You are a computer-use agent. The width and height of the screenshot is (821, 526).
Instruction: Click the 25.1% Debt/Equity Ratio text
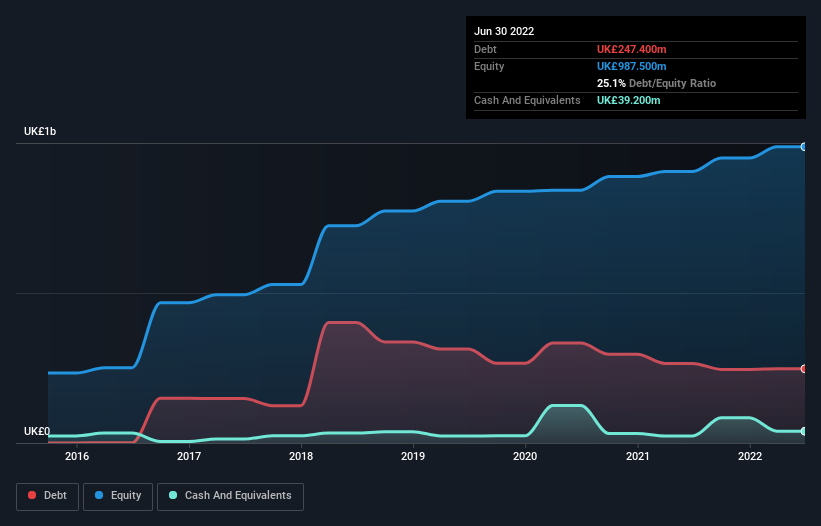pyautogui.click(x=656, y=83)
